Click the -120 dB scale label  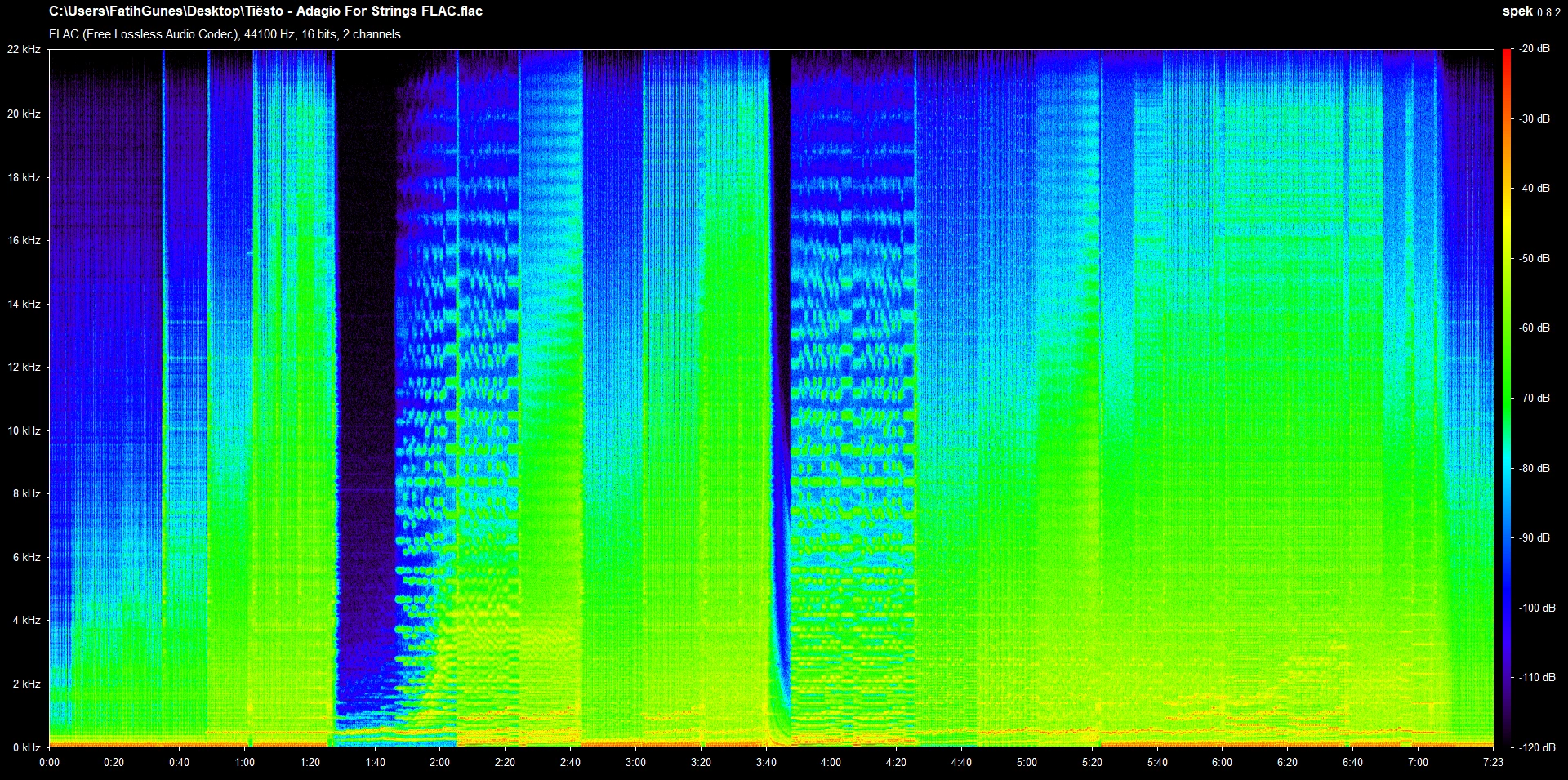click(1537, 747)
